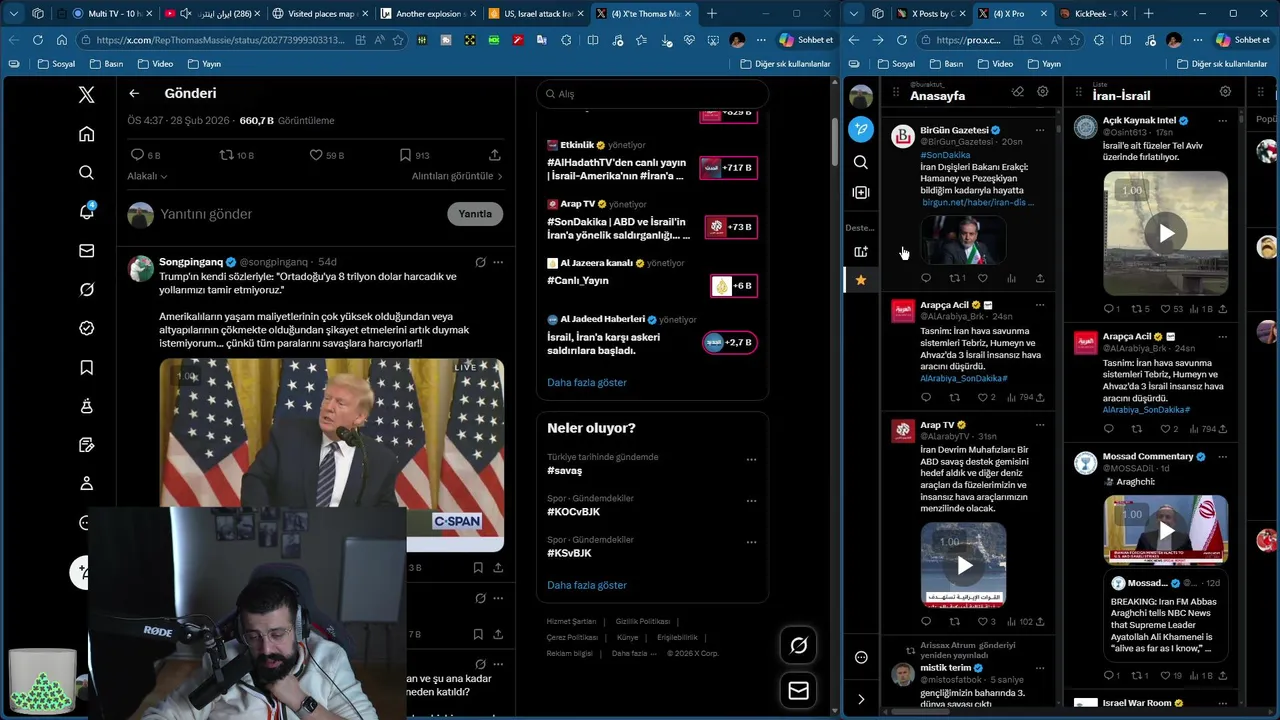The height and width of the screenshot is (720, 1280).
Task: Open the Video bookmarks folder in left browser
Action: [155, 64]
